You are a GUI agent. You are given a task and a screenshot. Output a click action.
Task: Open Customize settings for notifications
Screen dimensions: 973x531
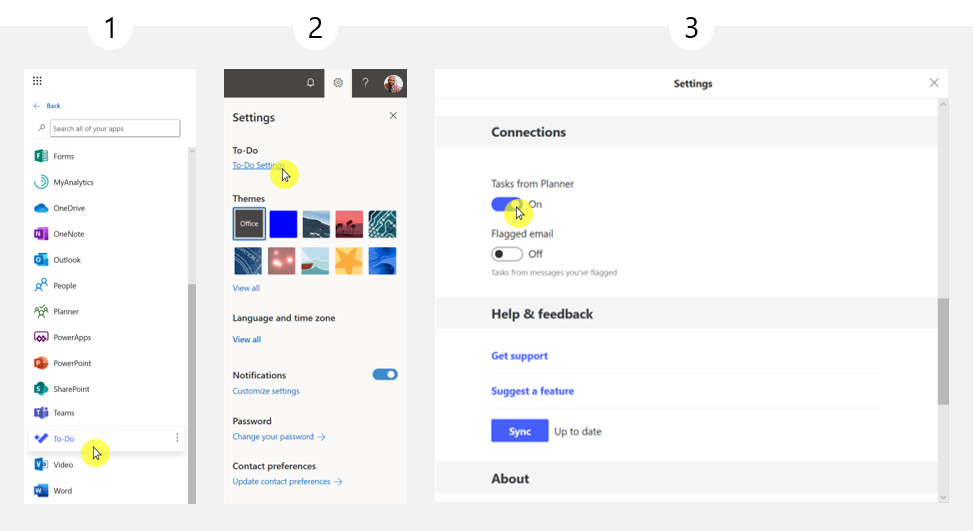point(266,391)
